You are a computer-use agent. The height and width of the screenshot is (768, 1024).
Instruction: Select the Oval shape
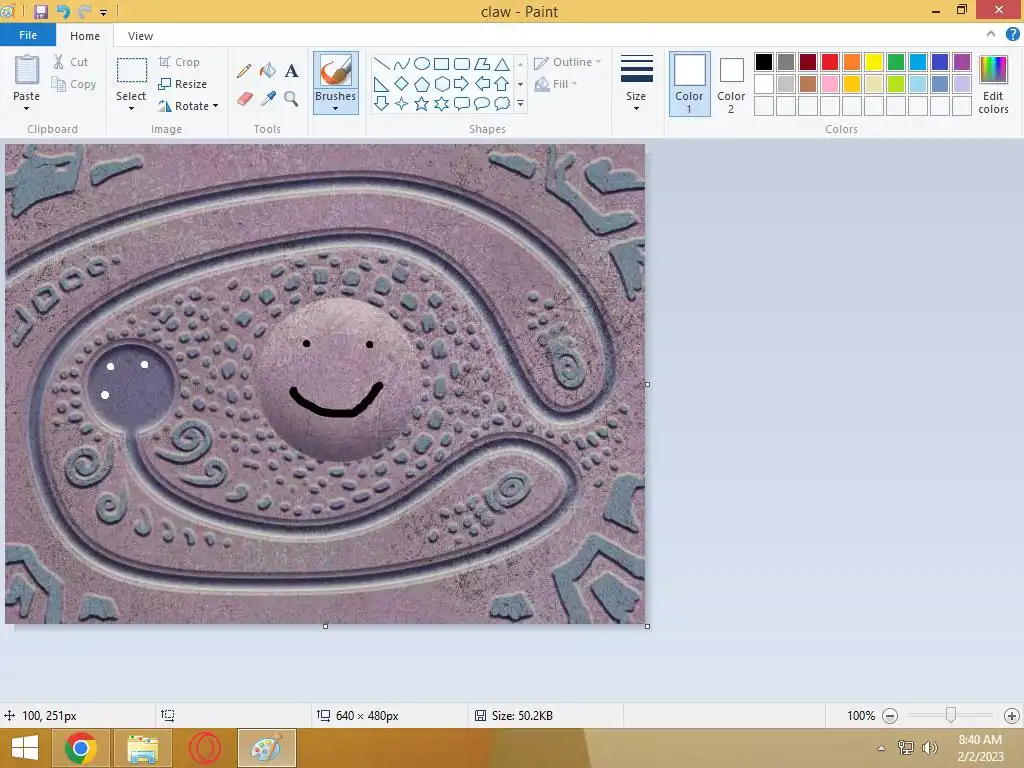[x=422, y=63]
